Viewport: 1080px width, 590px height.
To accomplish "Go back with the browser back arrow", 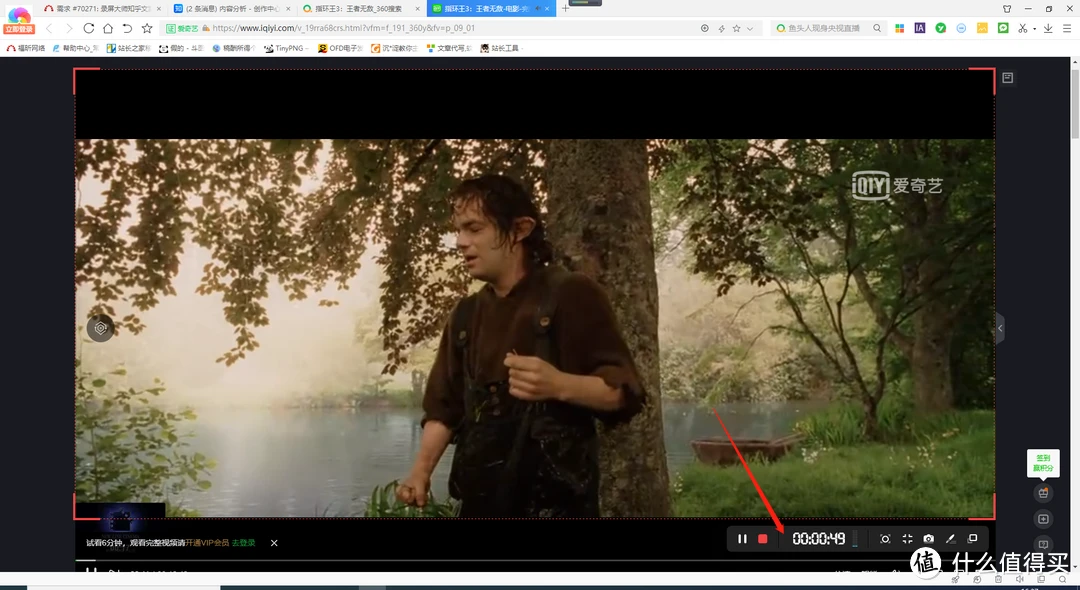I will [x=49, y=28].
